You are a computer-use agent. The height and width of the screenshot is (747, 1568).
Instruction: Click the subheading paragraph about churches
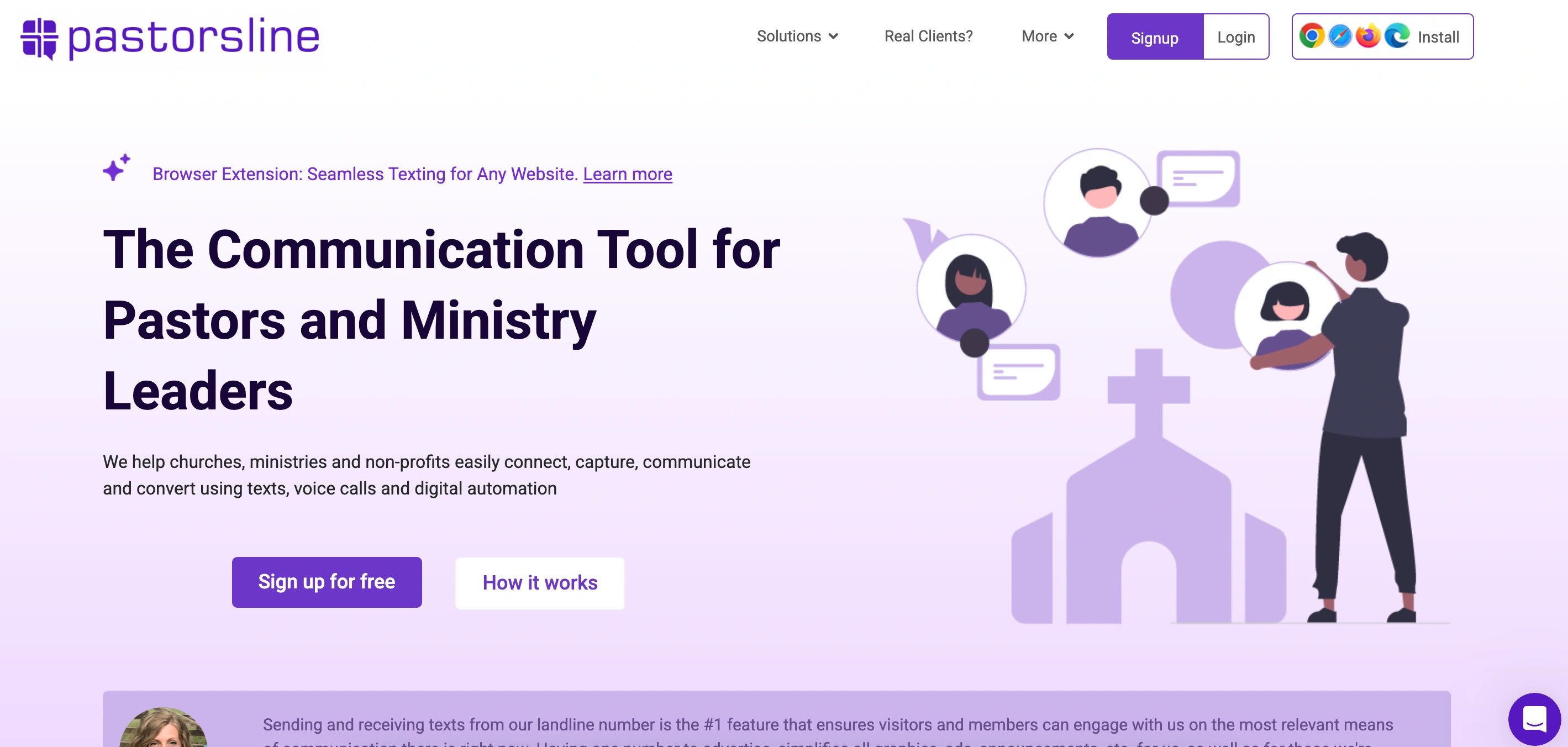click(426, 475)
